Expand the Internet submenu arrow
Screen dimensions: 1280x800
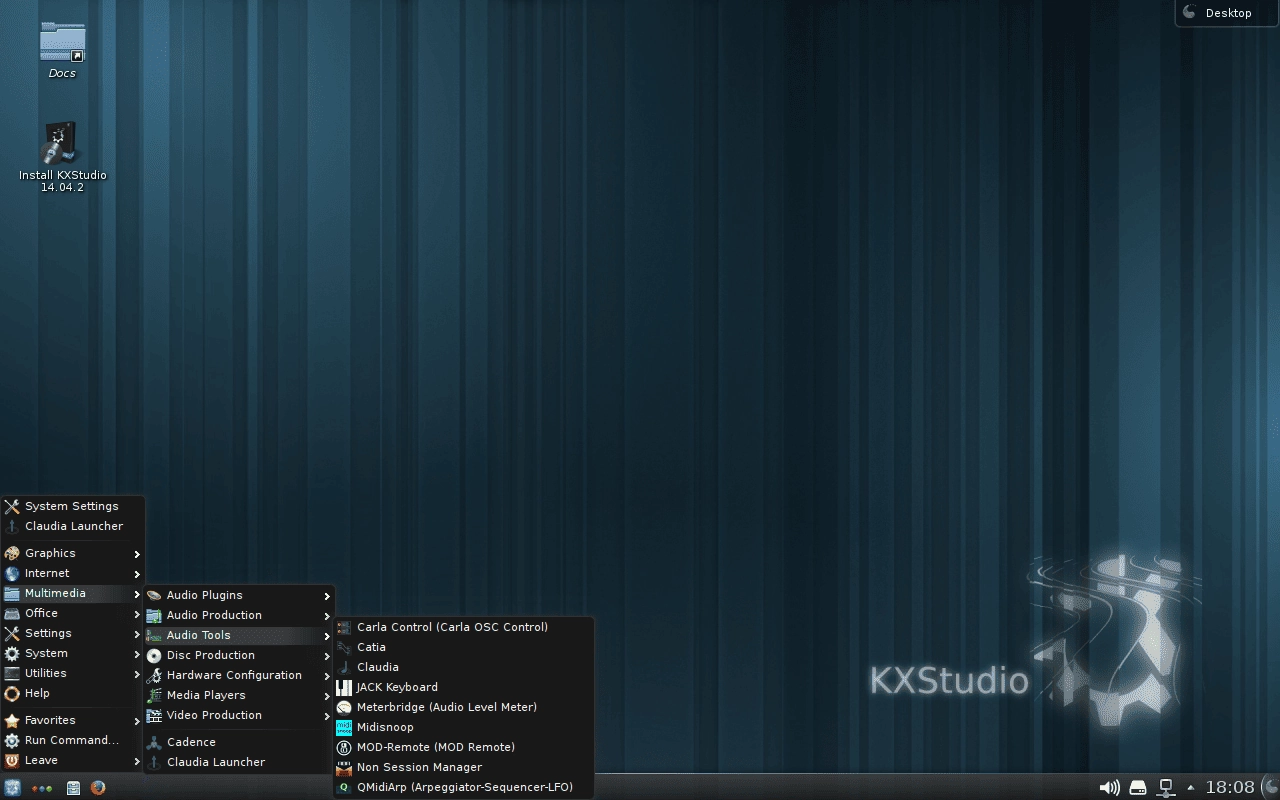click(137, 574)
